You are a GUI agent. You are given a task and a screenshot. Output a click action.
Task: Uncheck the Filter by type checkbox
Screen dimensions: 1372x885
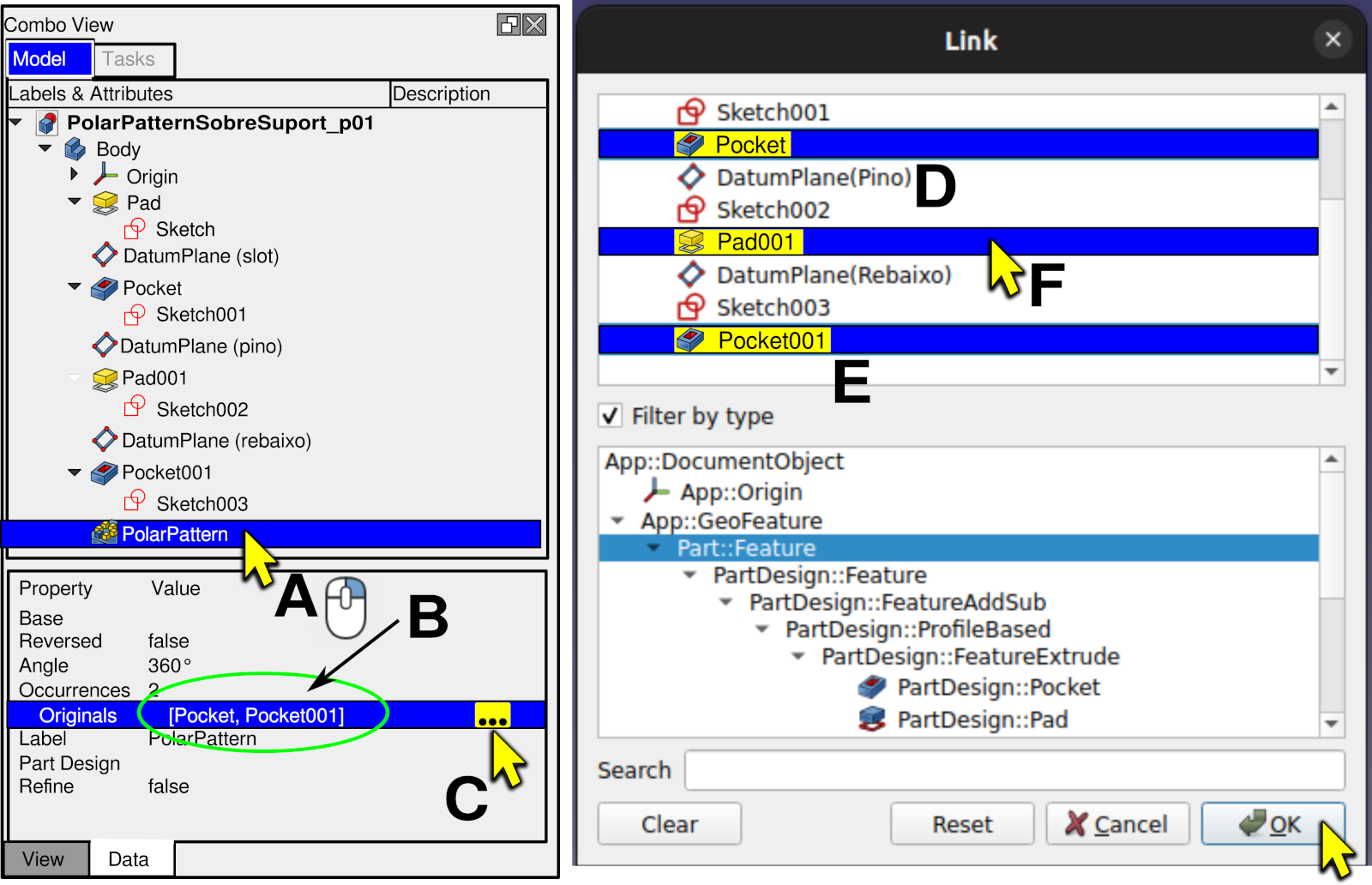click(x=610, y=416)
